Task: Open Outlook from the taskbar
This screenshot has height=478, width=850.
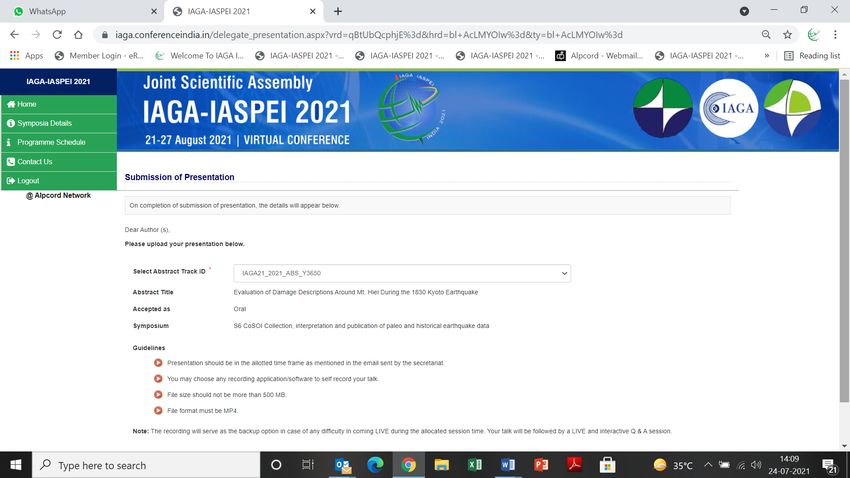Action: point(343,465)
